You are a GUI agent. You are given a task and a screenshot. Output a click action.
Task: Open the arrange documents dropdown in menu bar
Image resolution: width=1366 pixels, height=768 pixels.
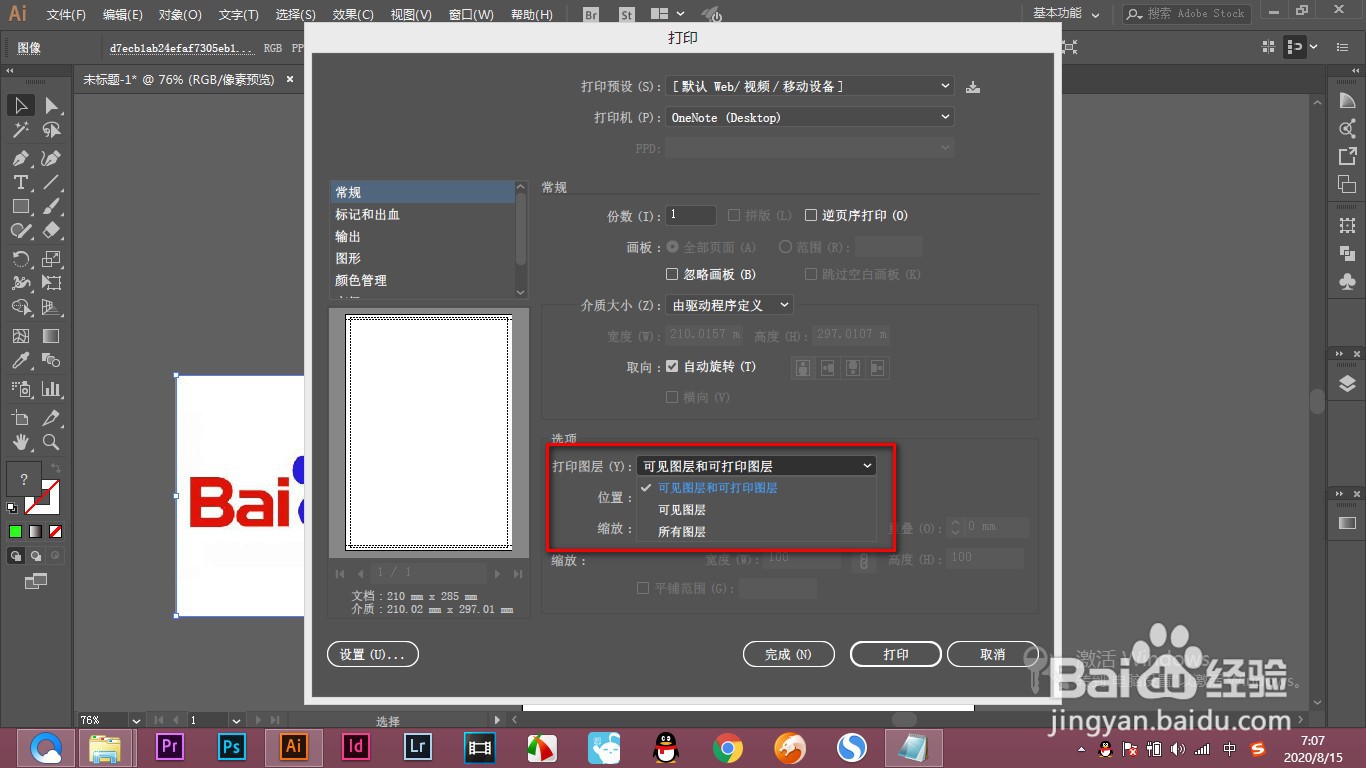coord(667,14)
